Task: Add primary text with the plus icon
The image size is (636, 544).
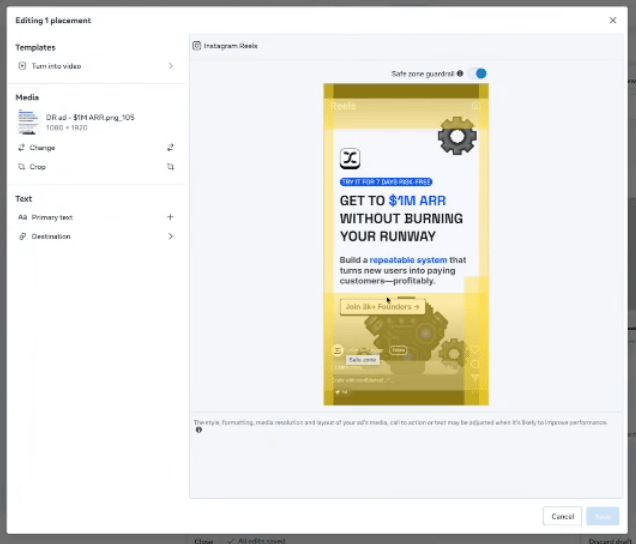Action: pos(170,217)
